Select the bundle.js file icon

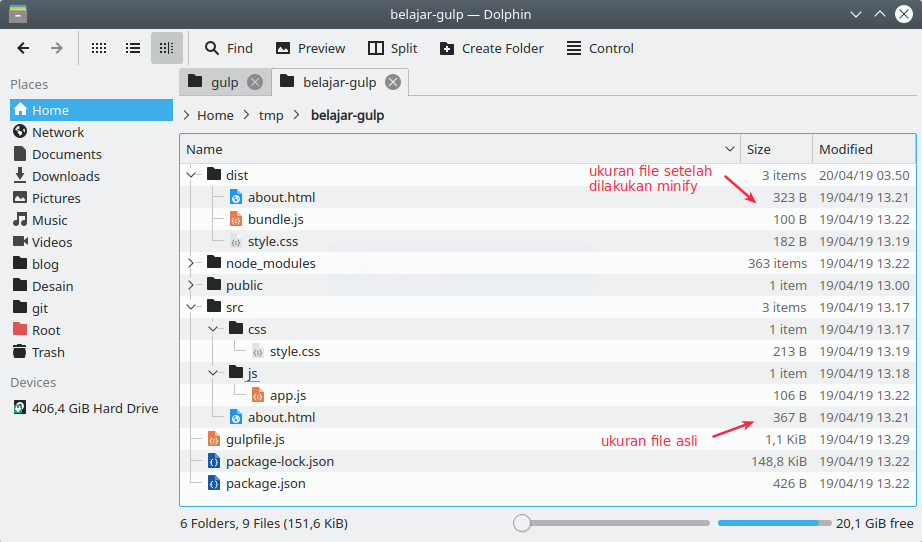(236, 219)
